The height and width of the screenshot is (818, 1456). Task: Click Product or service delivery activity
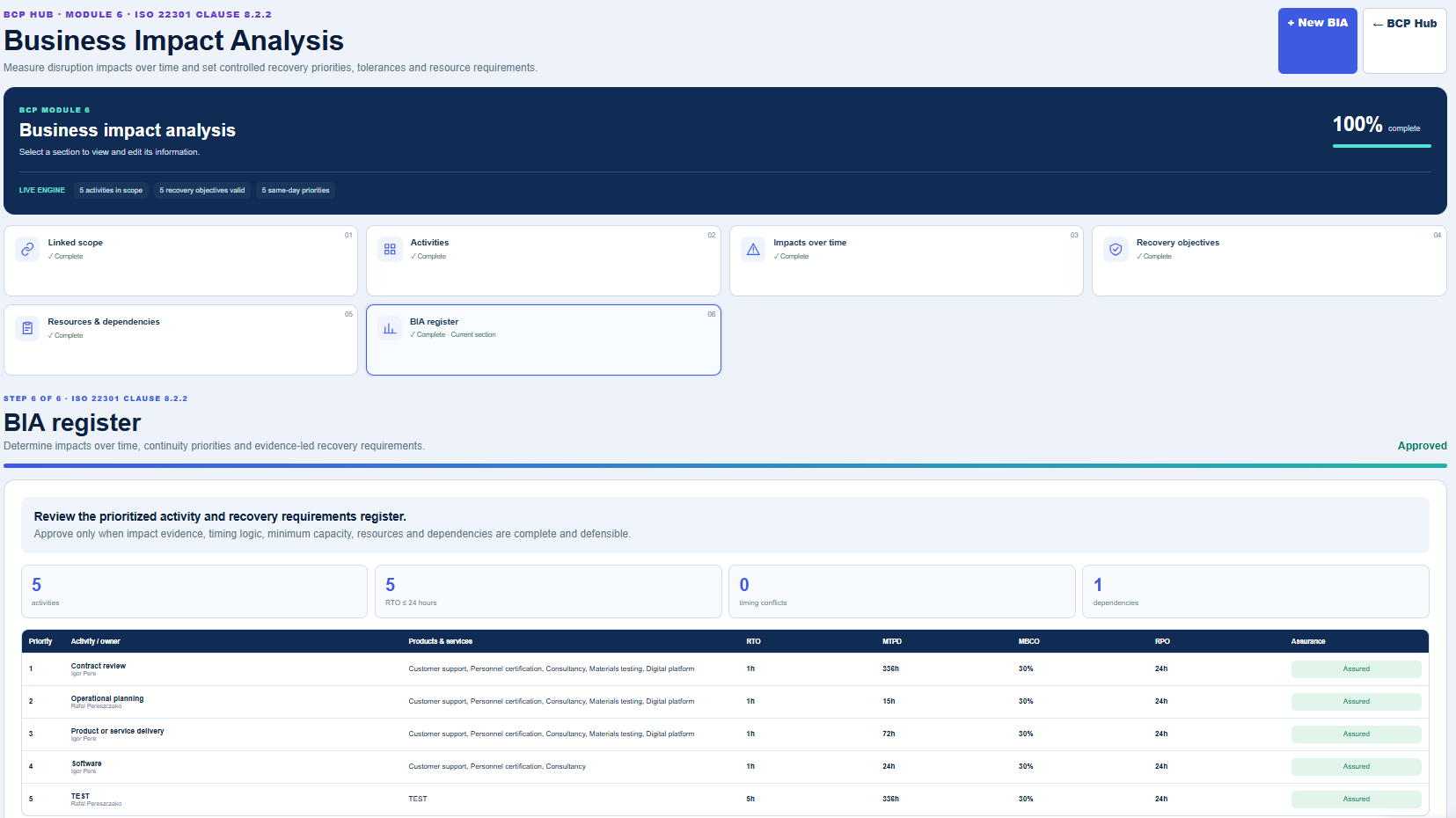pos(725,734)
